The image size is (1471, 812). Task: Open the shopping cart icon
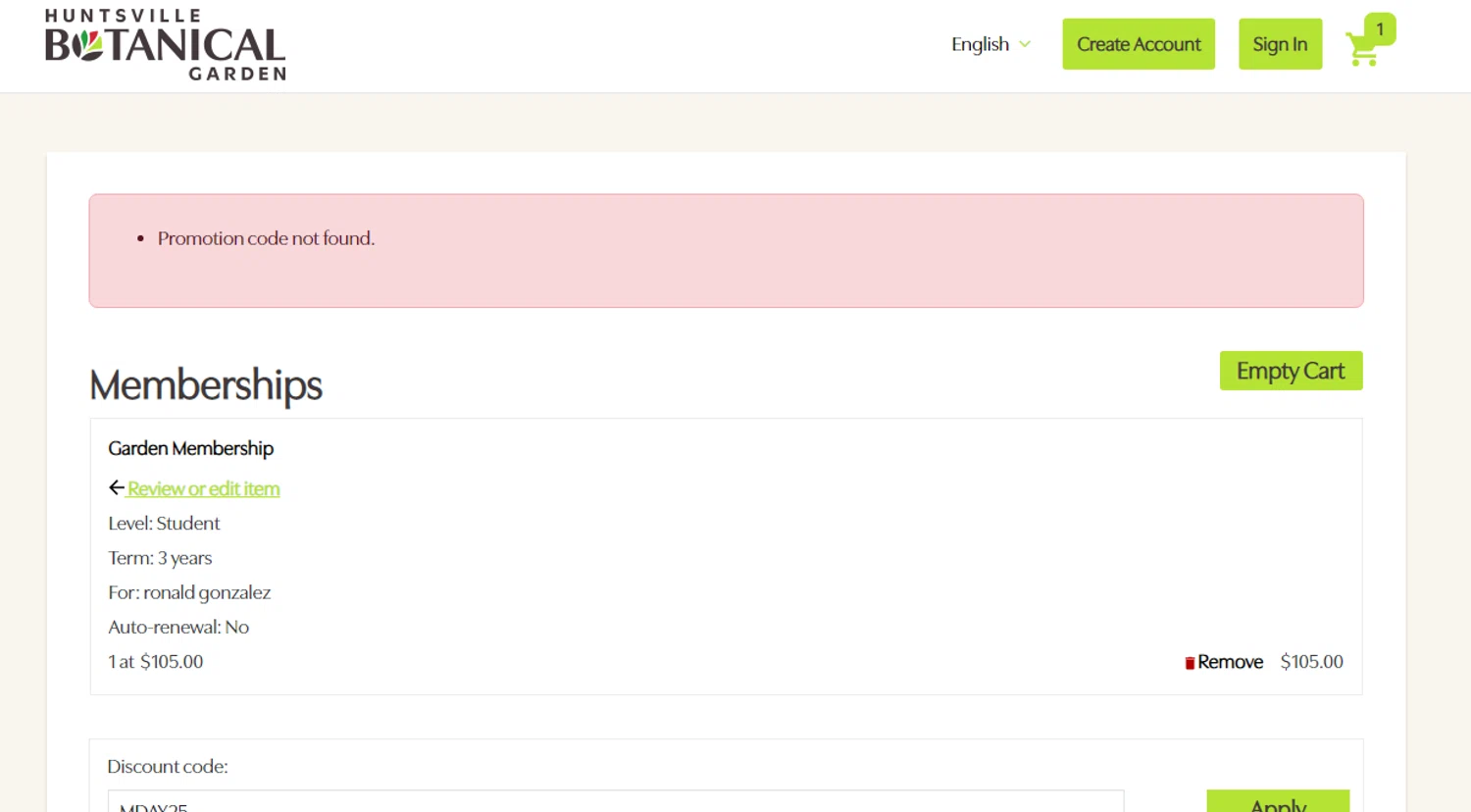click(1362, 50)
